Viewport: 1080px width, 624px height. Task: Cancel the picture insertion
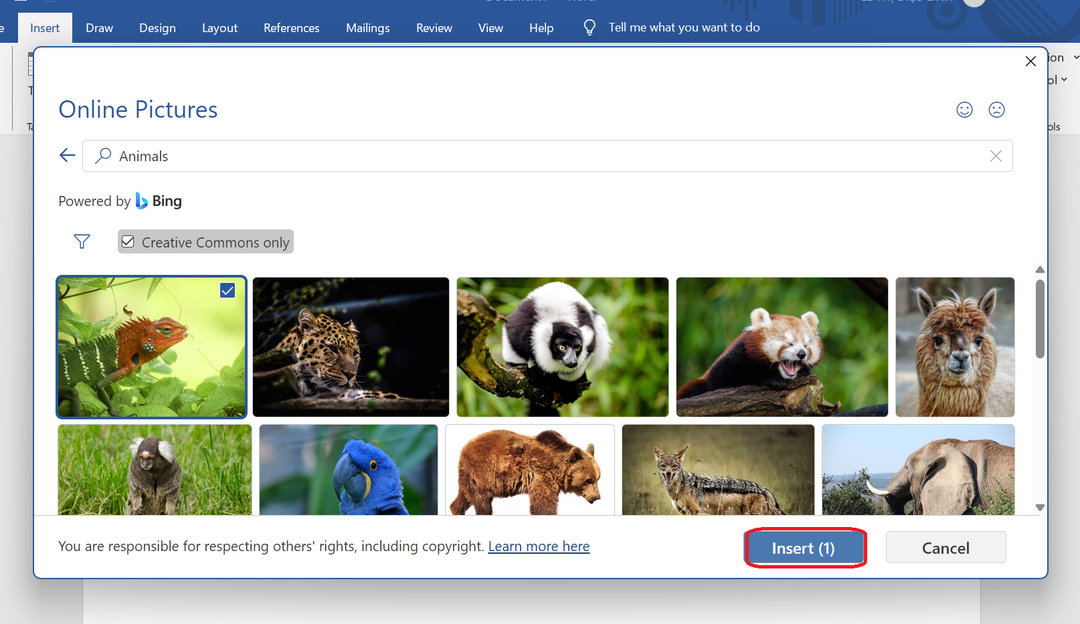tap(945, 548)
